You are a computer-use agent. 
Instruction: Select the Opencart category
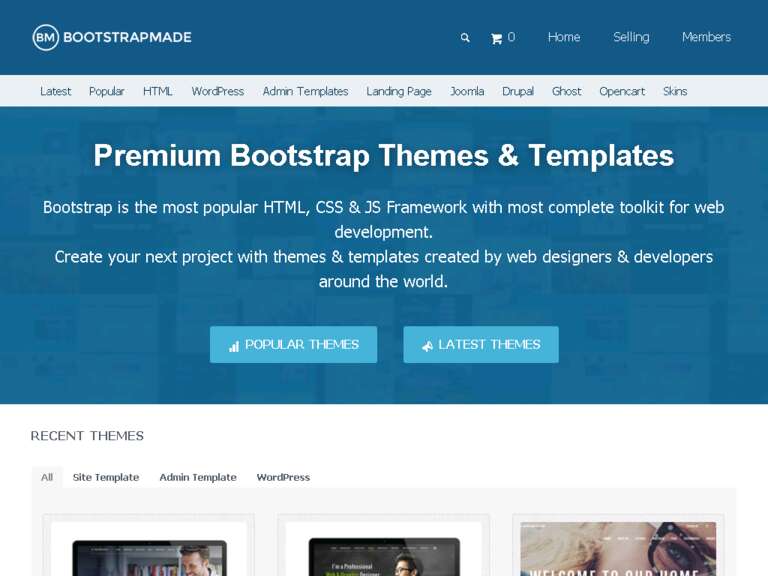[622, 92]
